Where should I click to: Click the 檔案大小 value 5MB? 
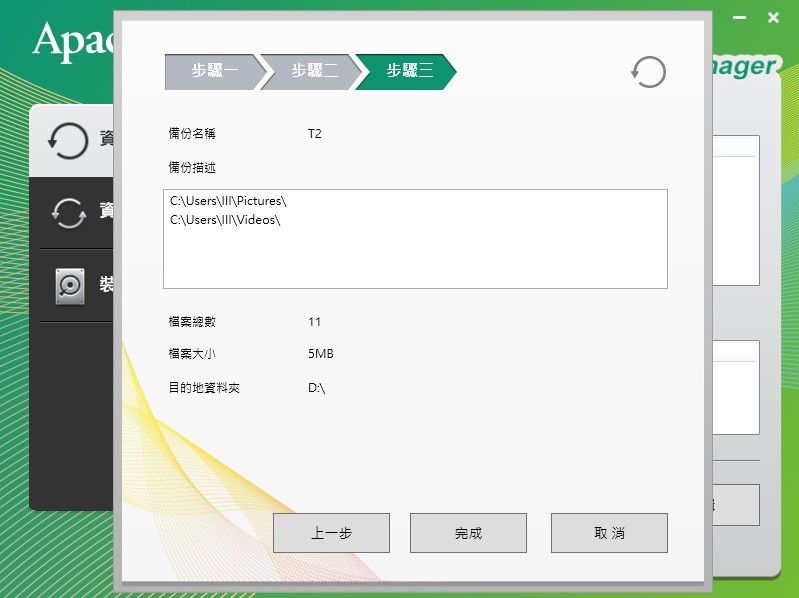coord(321,354)
